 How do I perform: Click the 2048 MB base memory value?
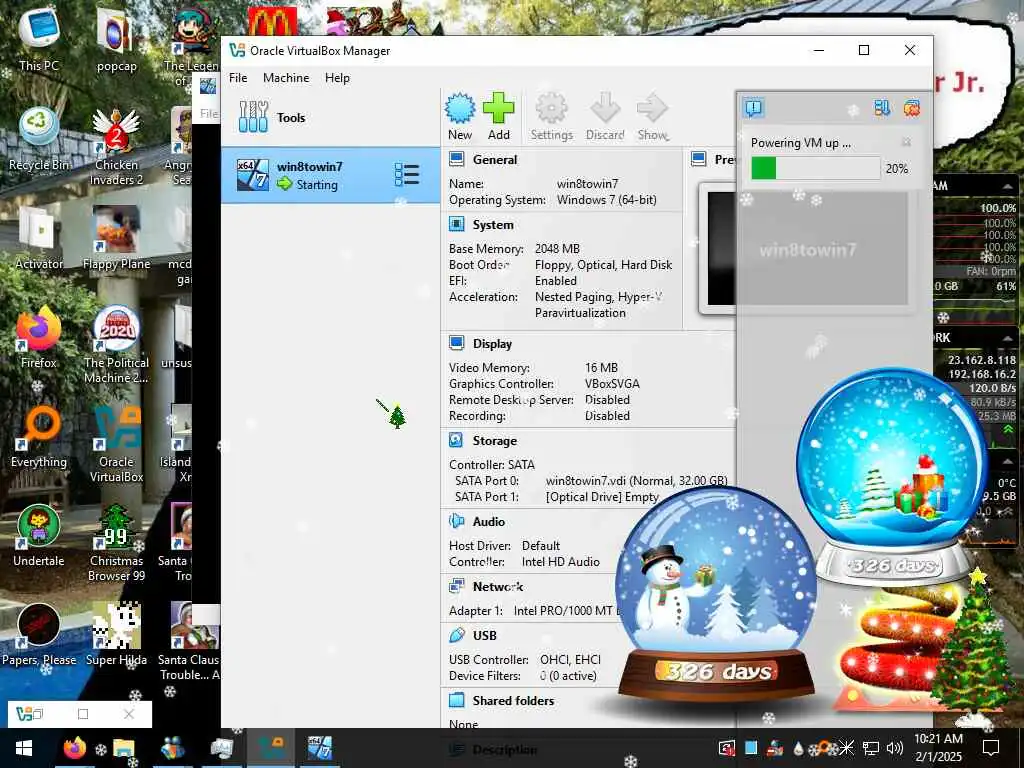[557, 249]
